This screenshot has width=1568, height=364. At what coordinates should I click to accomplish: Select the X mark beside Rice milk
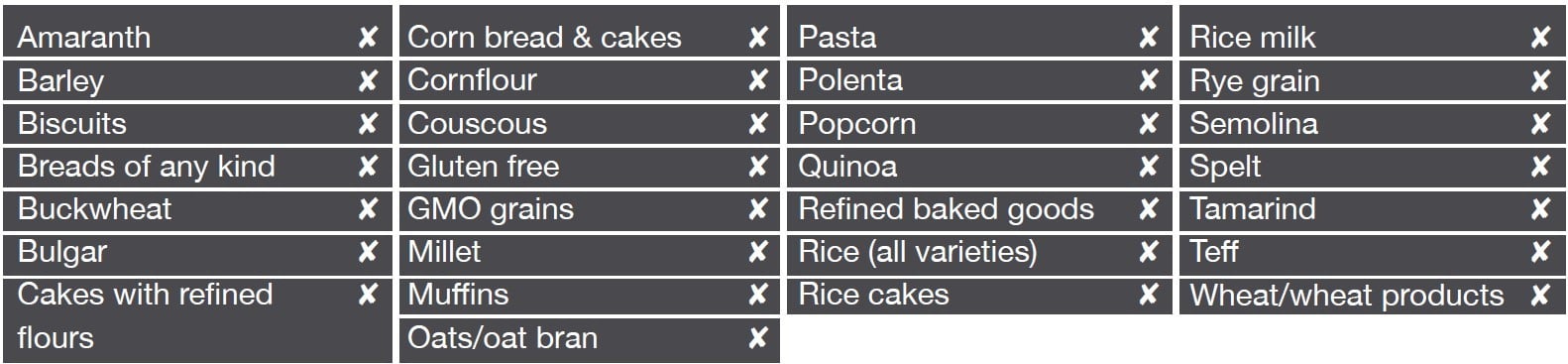[x=1540, y=38]
